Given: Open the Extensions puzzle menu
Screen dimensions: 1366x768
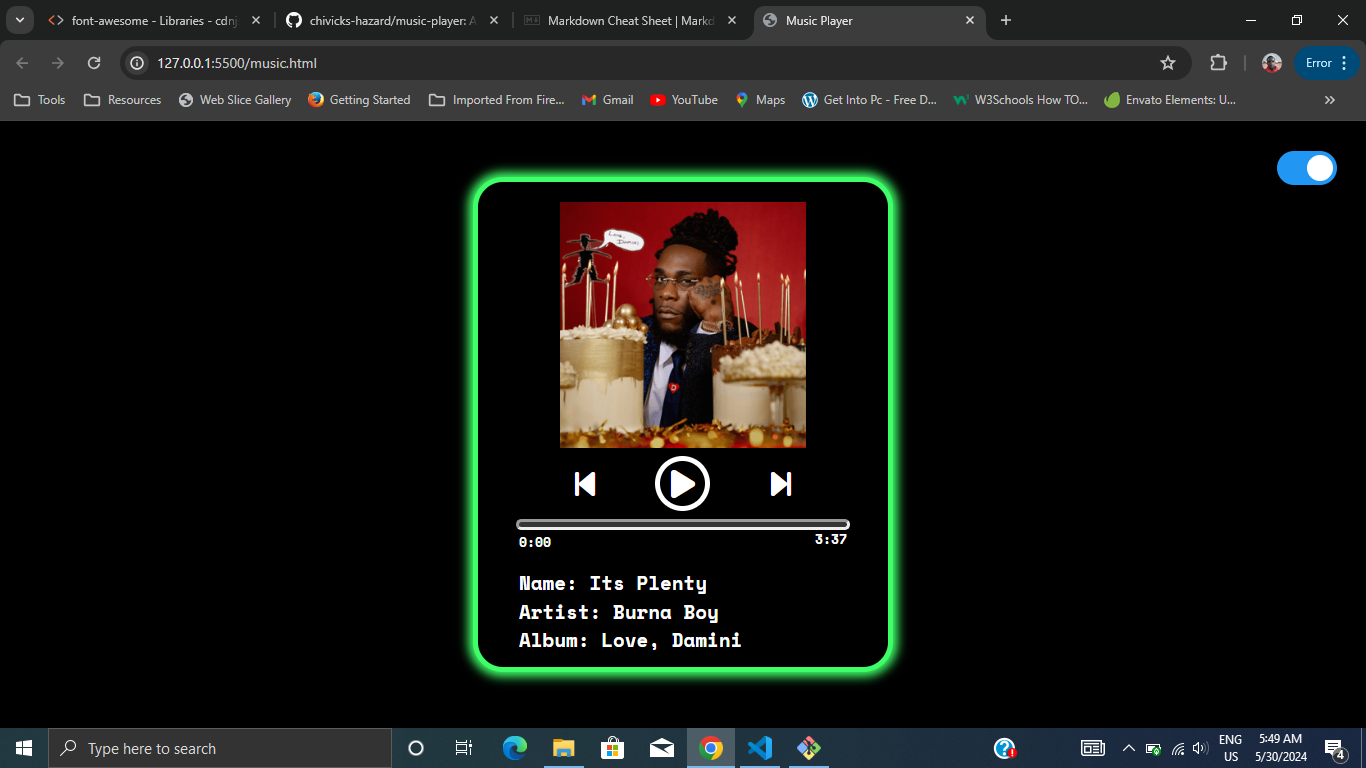Looking at the screenshot, I should [1218, 63].
